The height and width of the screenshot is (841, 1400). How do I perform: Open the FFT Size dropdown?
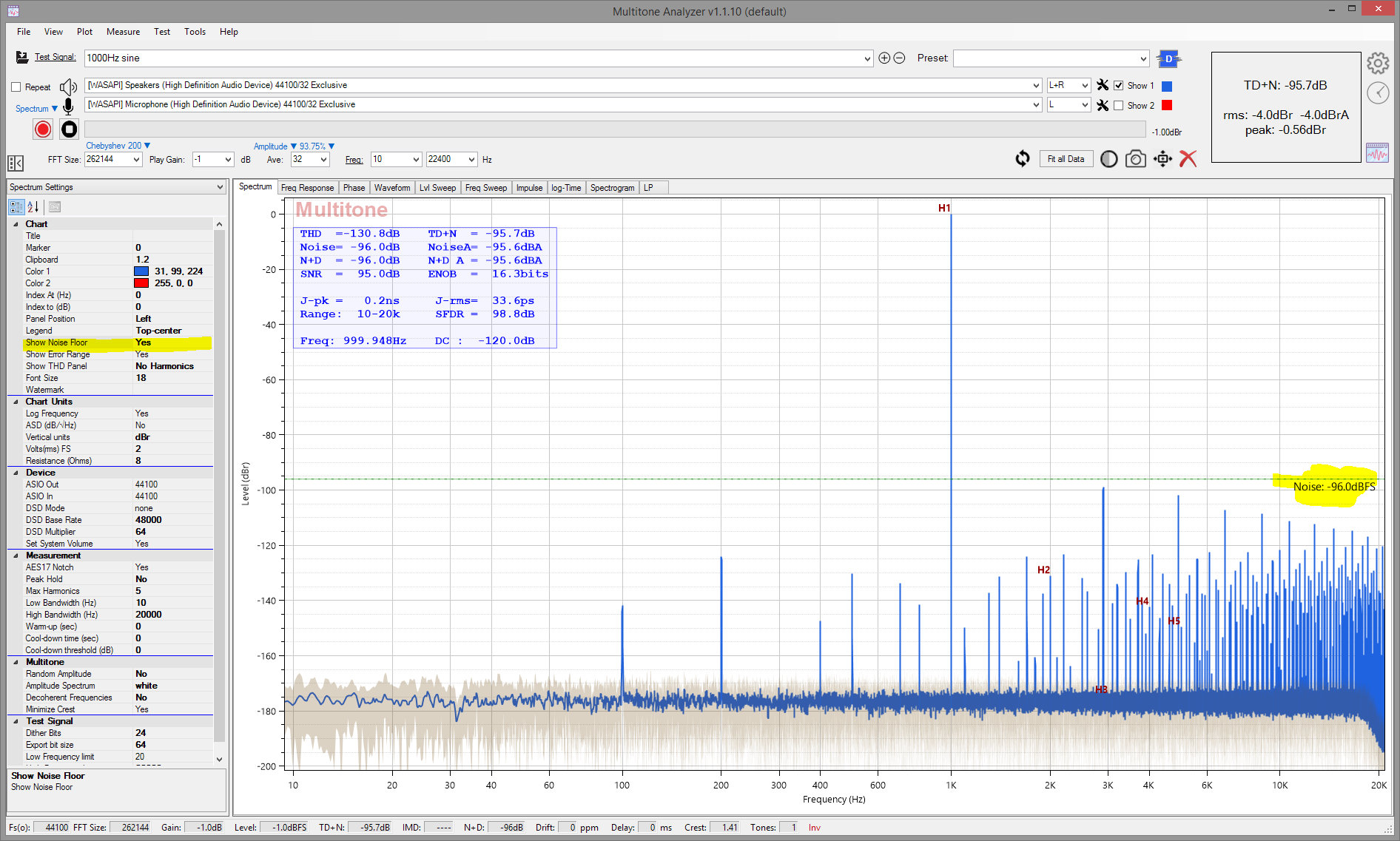136,160
